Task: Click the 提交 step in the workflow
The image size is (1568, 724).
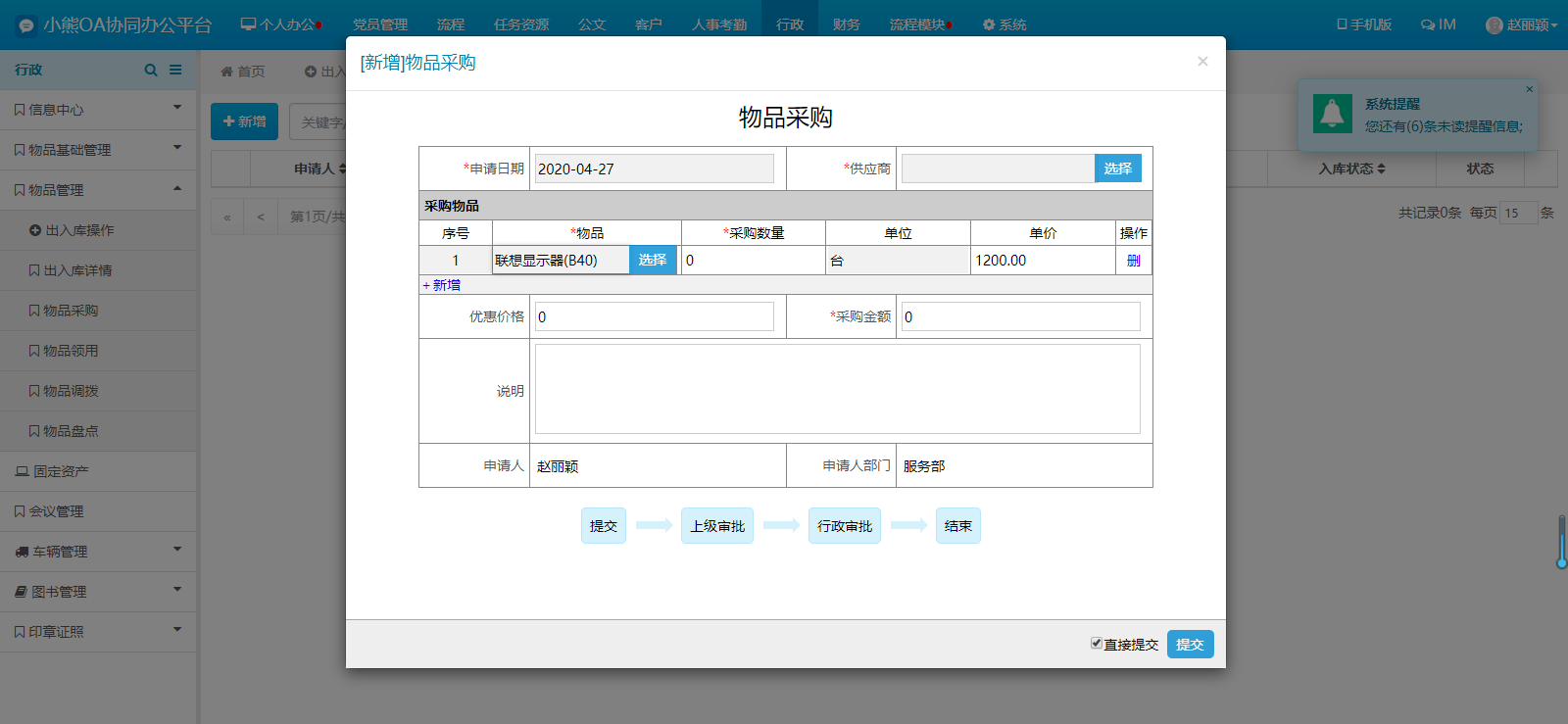Action: [x=604, y=526]
